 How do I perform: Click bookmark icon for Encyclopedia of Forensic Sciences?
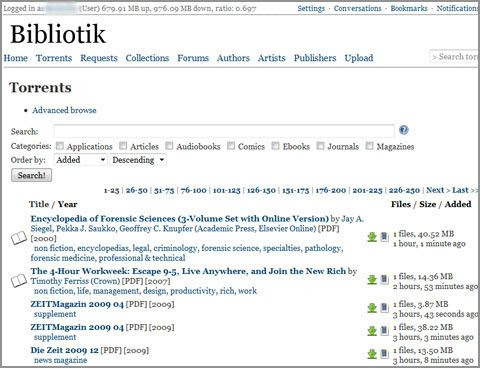coord(384,237)
